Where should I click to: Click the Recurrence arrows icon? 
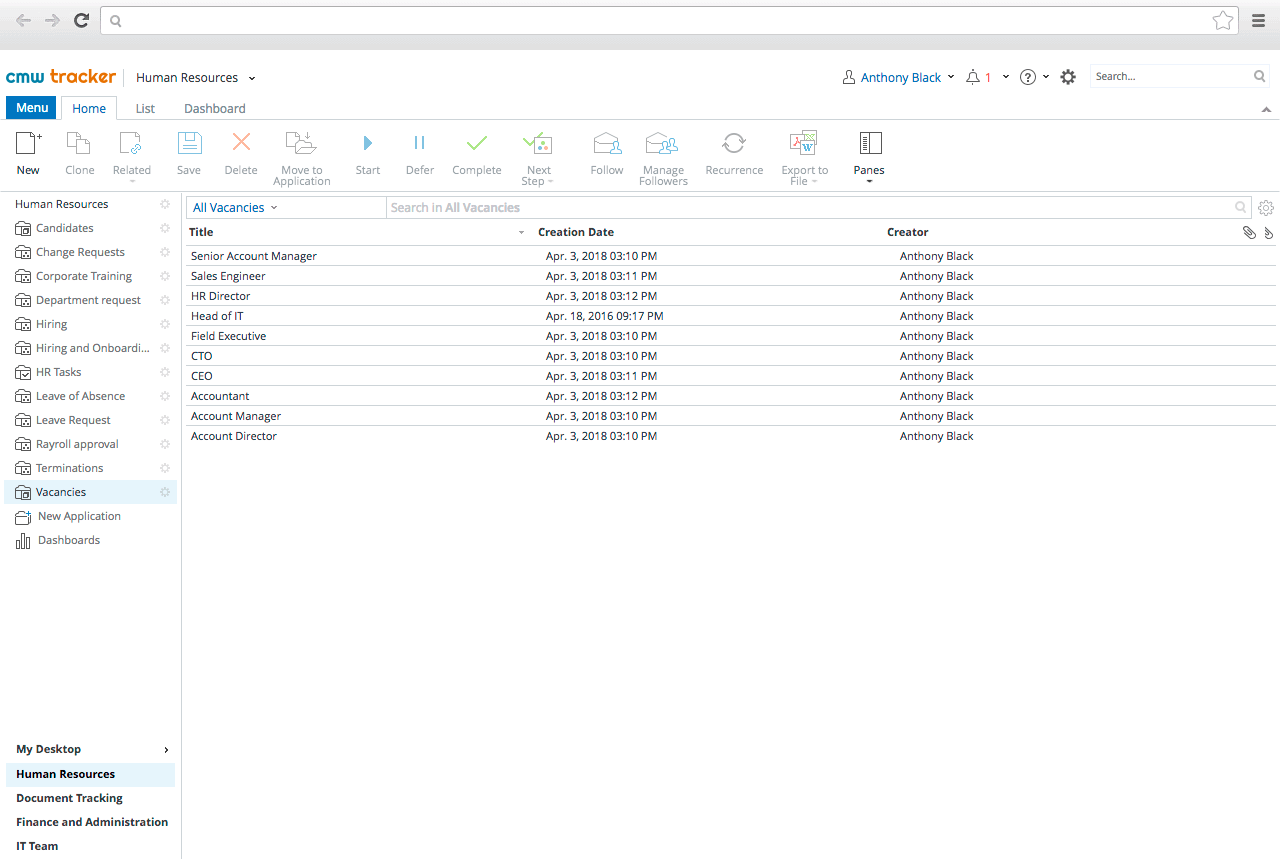pyautogui.click(x=734, y=143)
